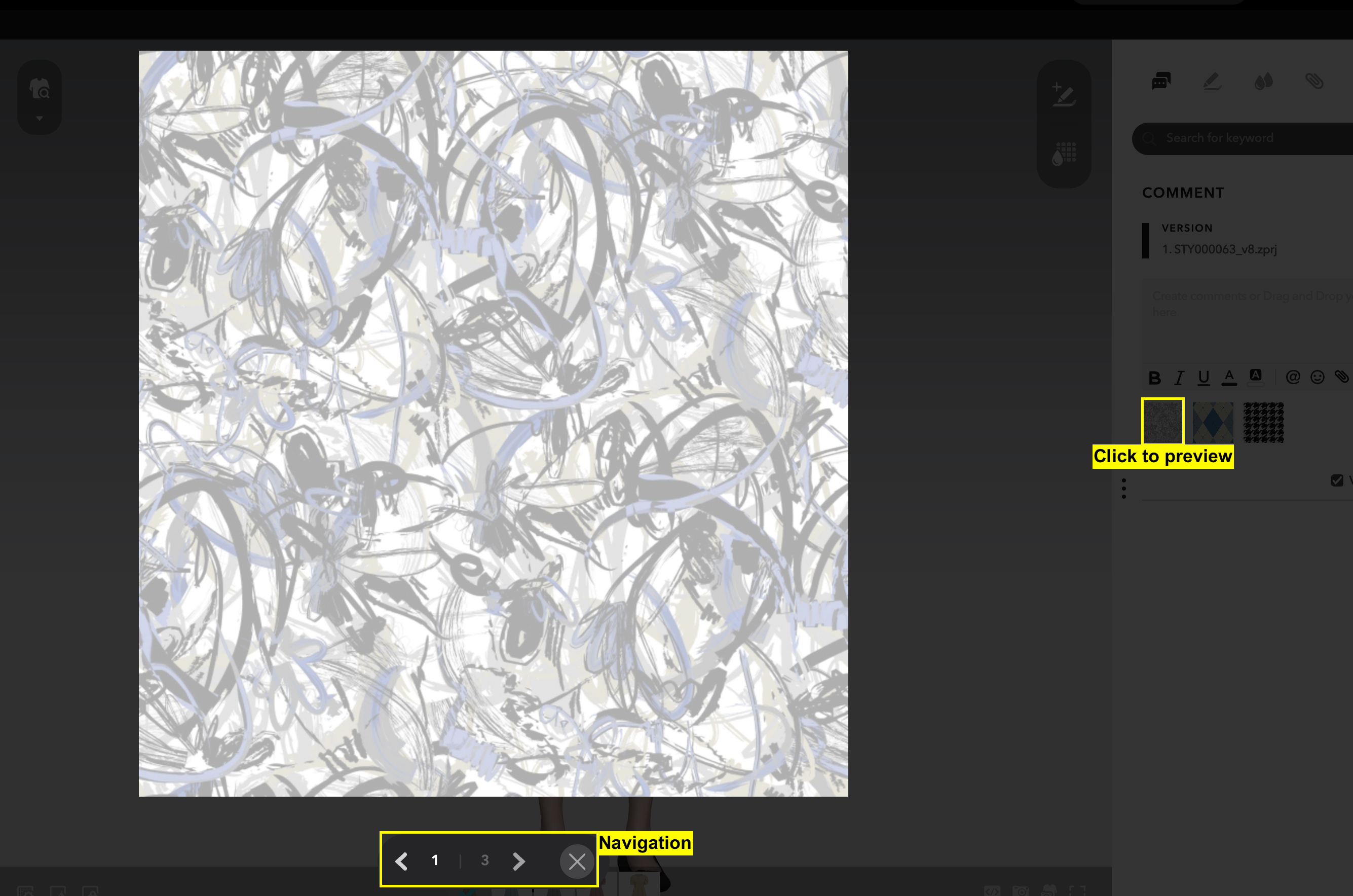
Task: Switch to the annotation pencil tab
Action: point(1212,81)
